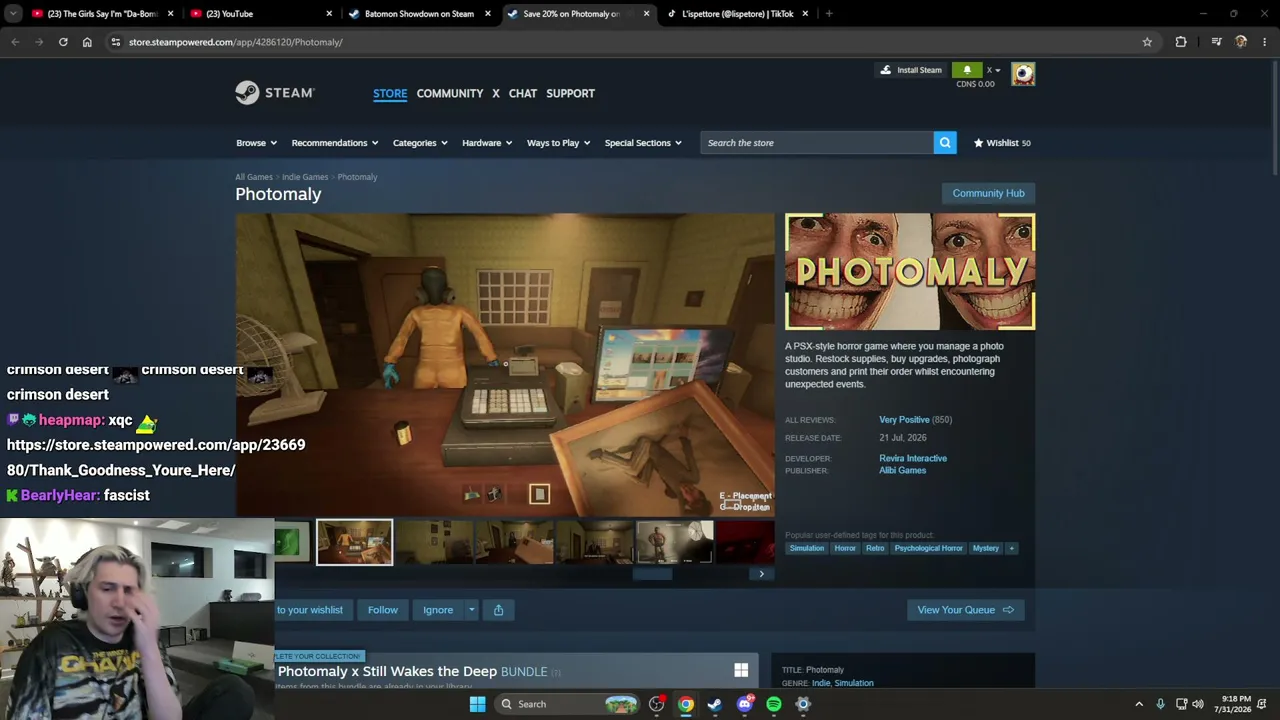Reload the Steam store page

[x=63, y=42]
